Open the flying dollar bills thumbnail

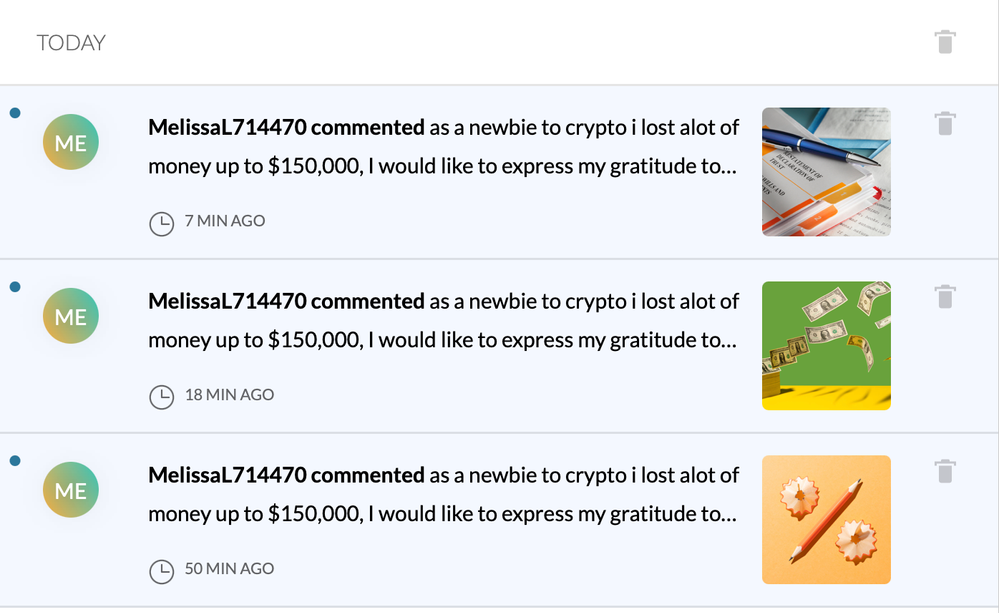826,345
